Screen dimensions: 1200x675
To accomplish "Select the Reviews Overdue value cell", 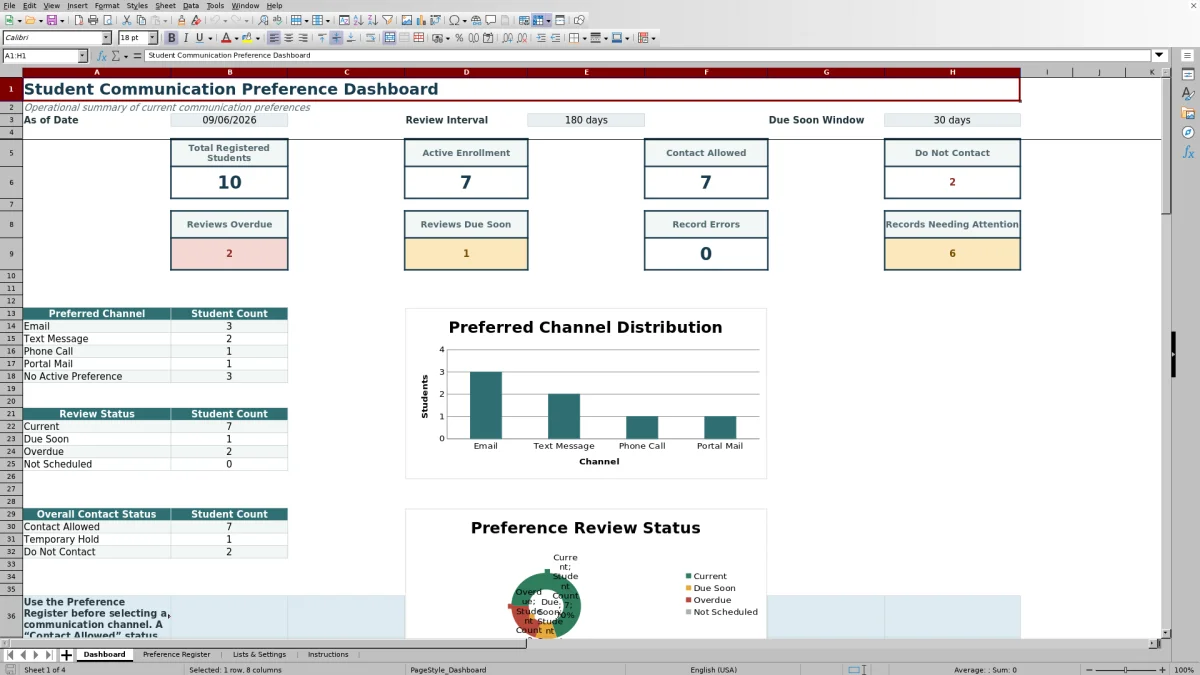I will click(x=229, y=254).
